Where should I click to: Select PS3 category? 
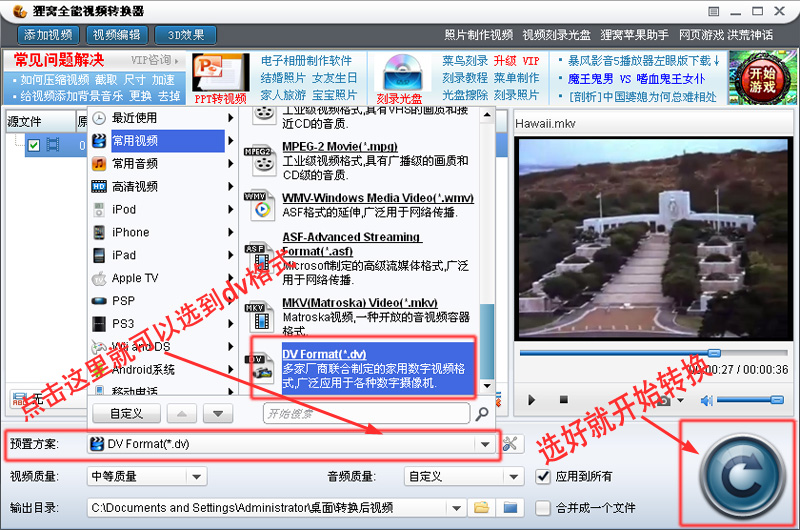point(162,324)
